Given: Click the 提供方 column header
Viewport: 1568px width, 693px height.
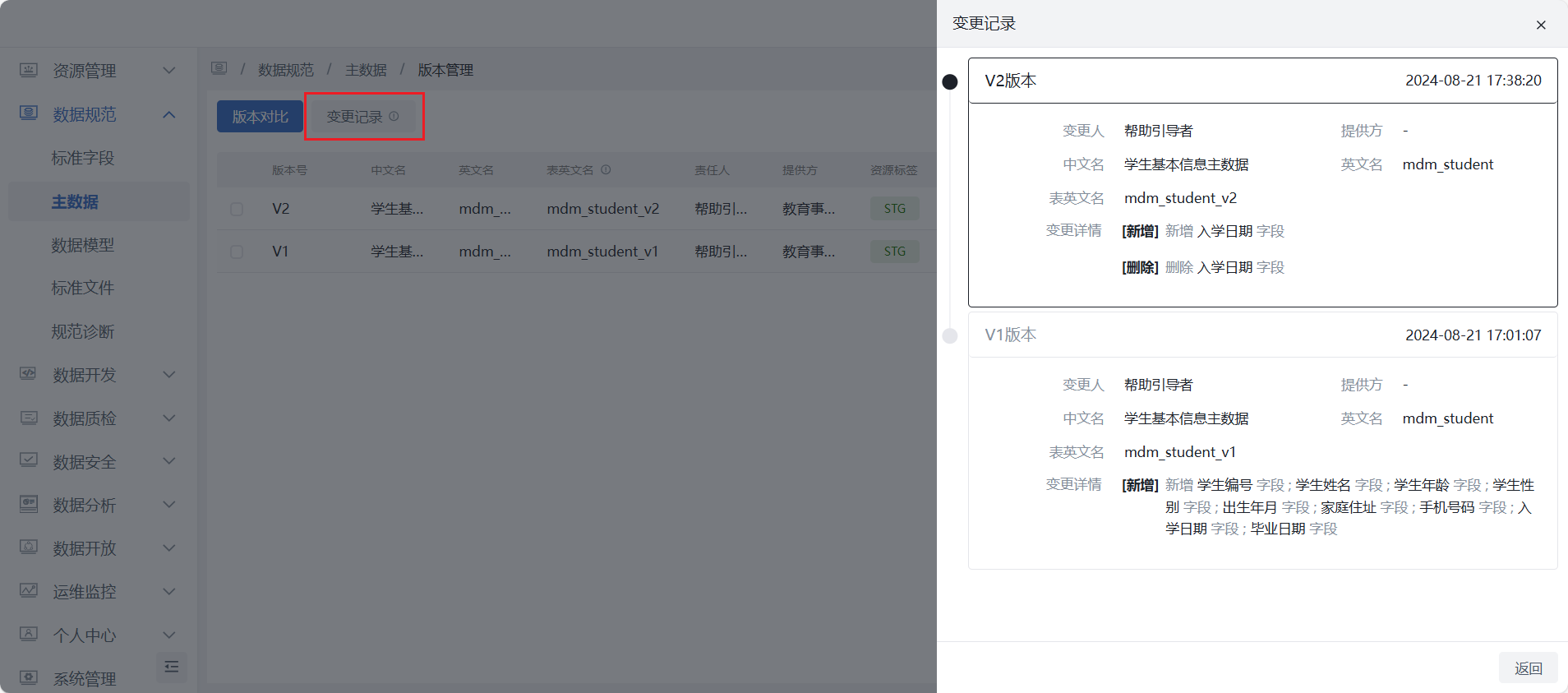Looking at the screenshot, I should 800,170.
